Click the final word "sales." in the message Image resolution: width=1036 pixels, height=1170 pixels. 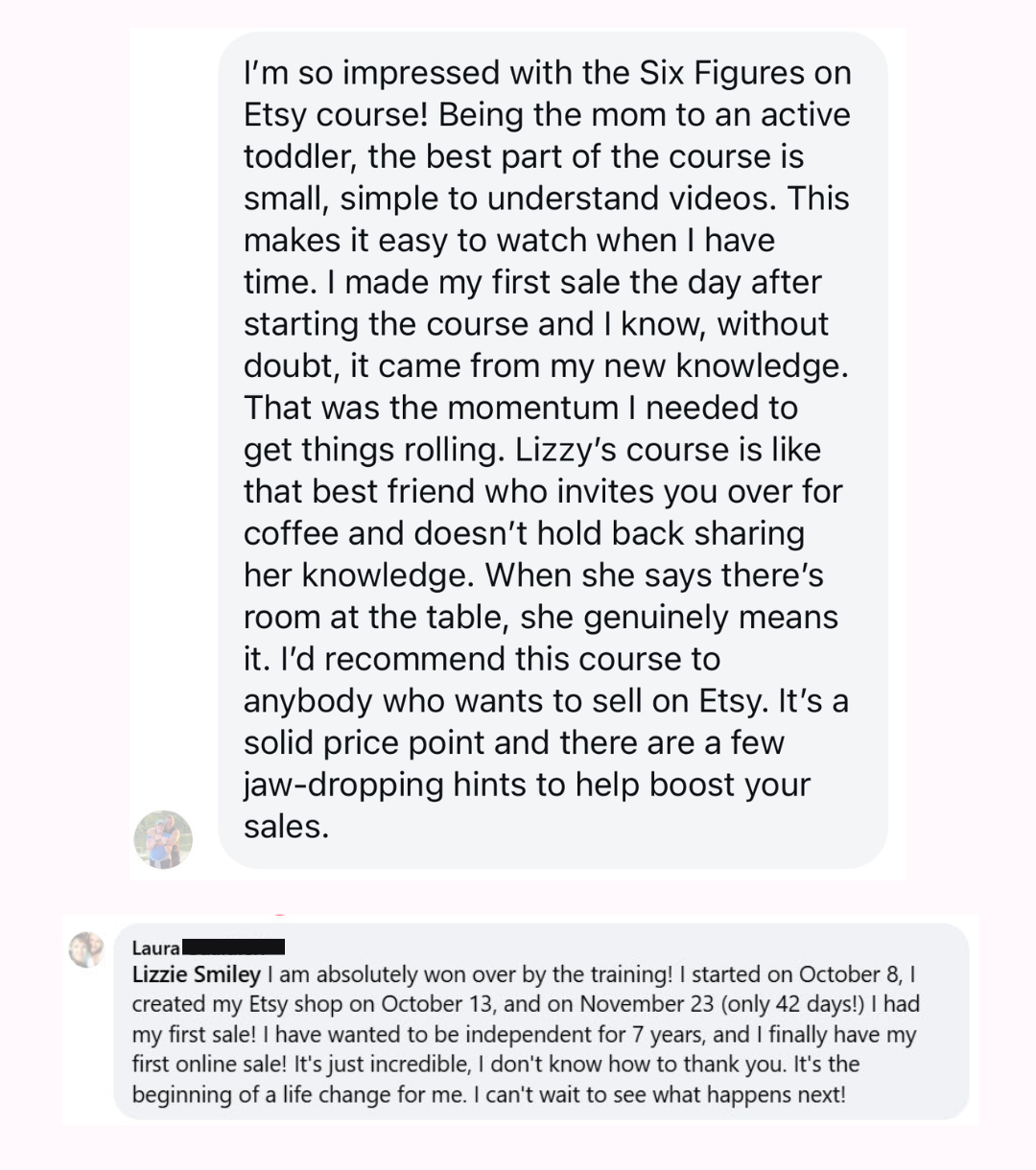[286, 827]
